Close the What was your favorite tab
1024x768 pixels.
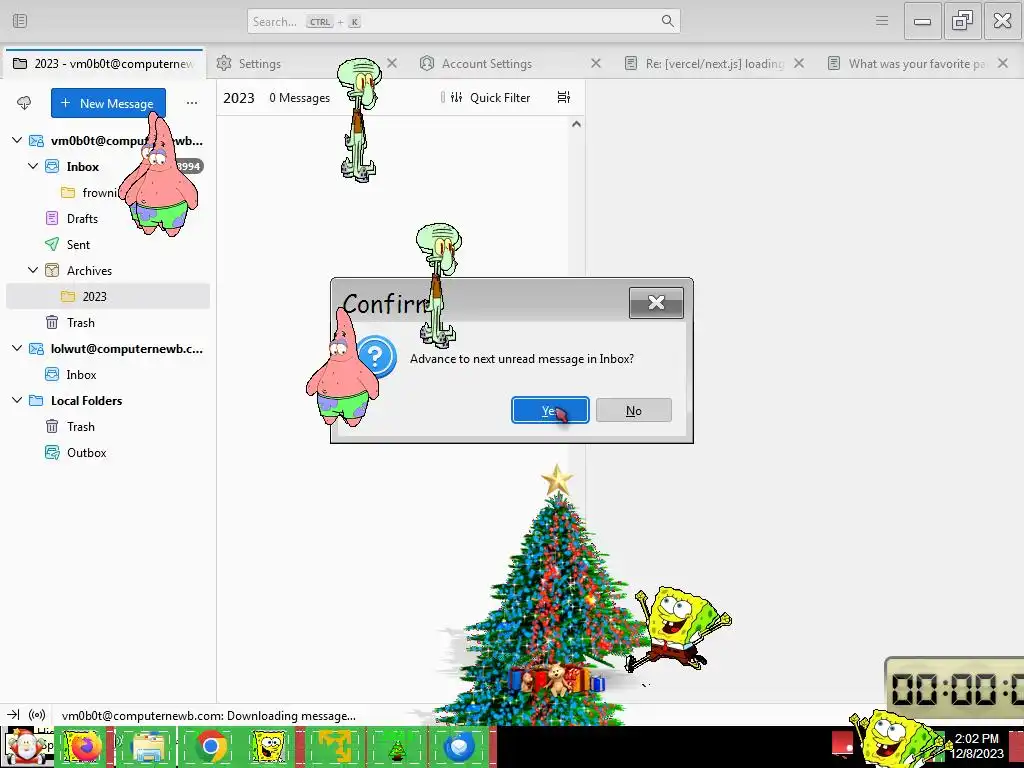pos(1003,63)
